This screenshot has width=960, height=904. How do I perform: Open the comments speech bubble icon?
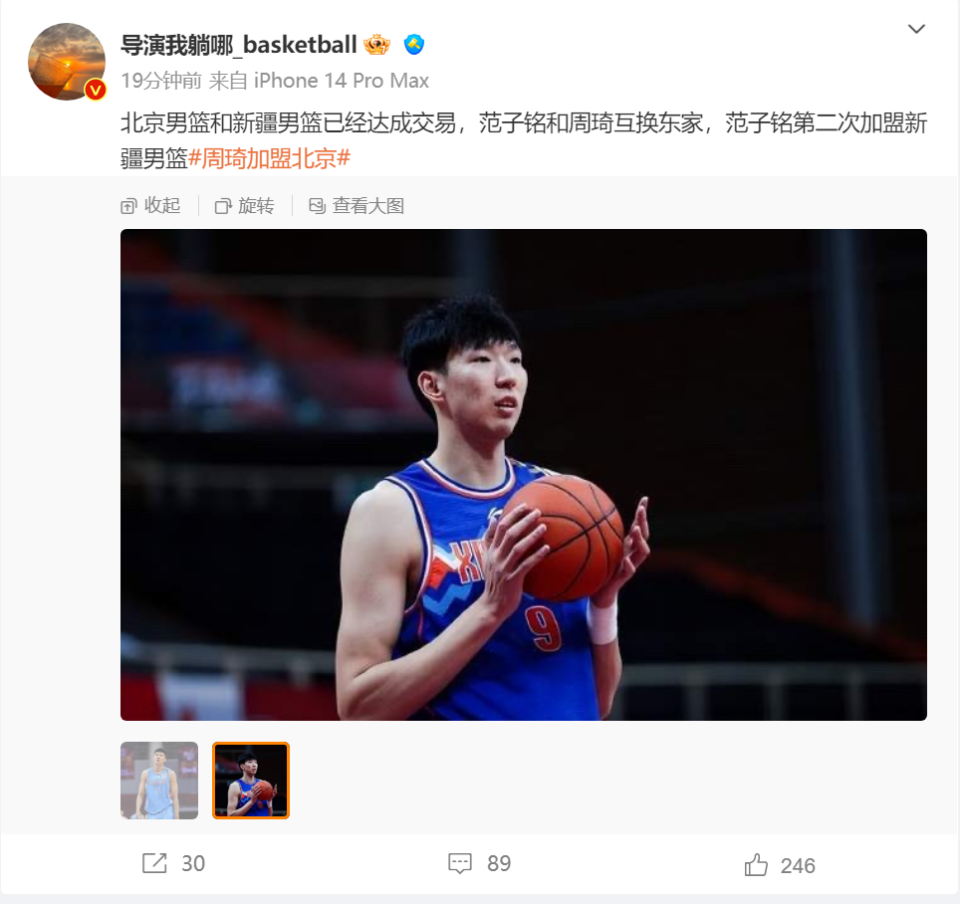pyautogui.click(x=460, y=863)
